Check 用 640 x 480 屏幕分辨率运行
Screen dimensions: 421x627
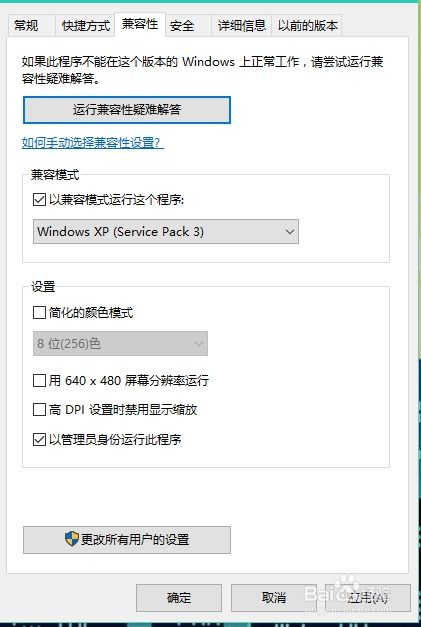coord(39,380)
